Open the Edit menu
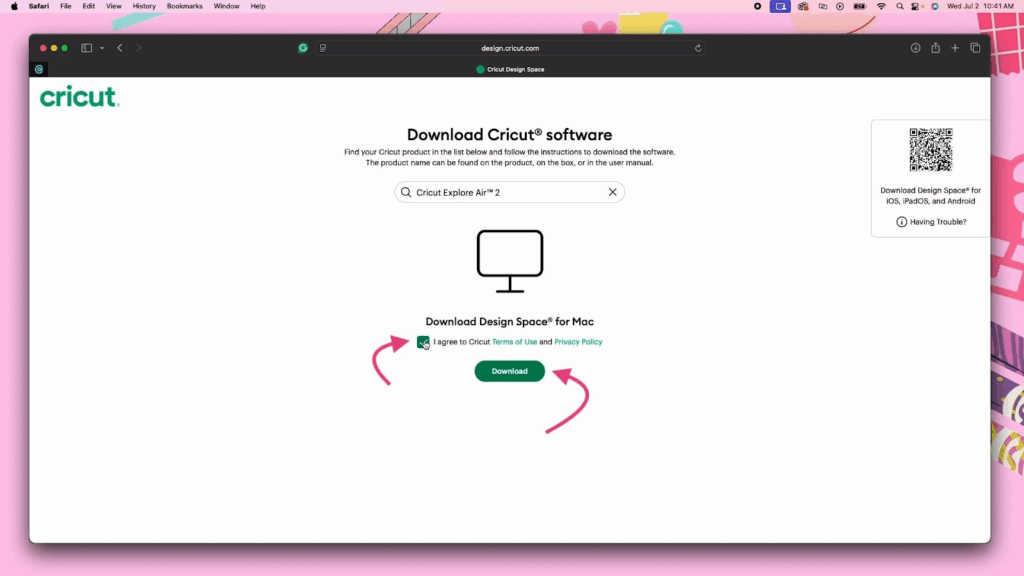The image size is (1024, 576). tap(88, 7)
